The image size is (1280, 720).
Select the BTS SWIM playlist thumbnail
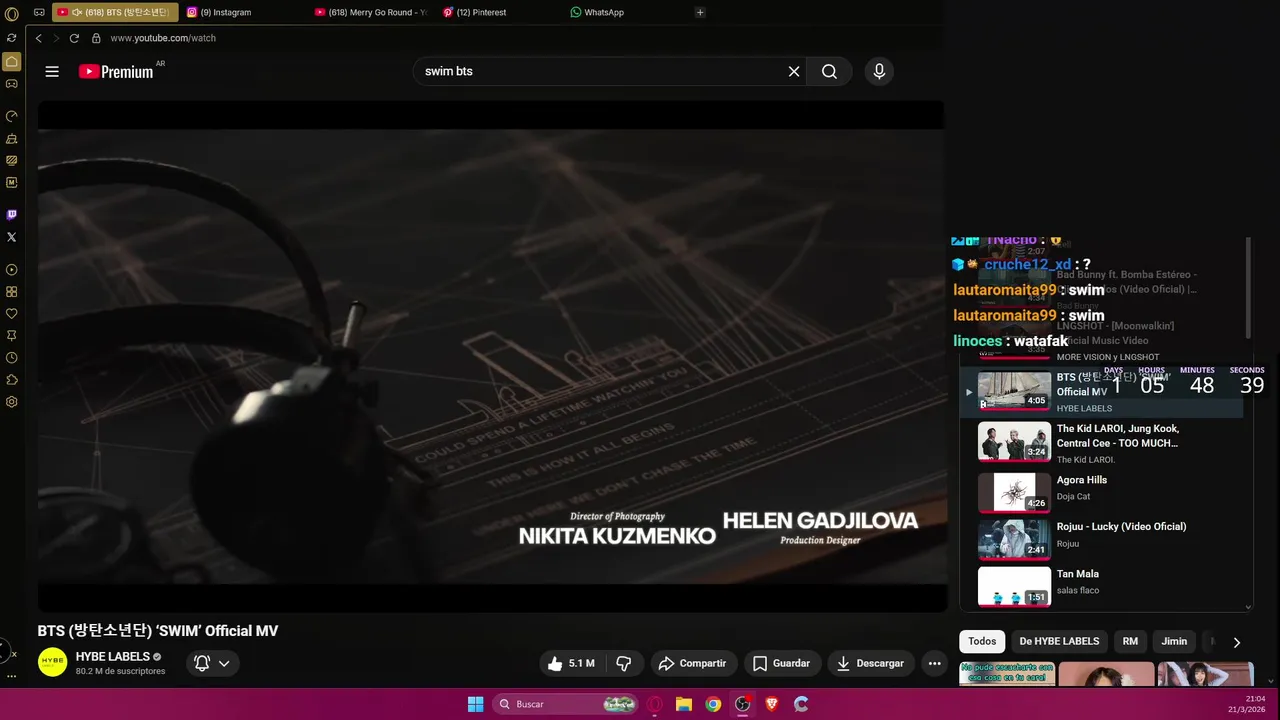tap(1014, 390)
